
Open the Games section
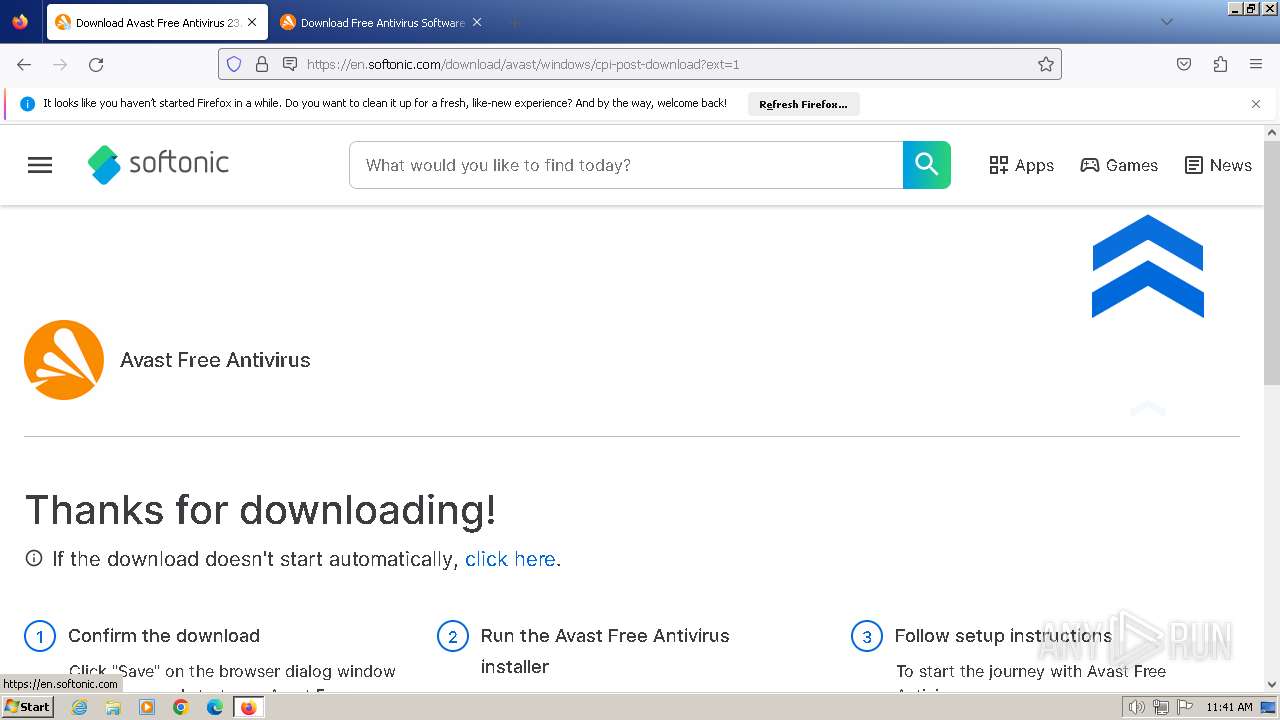coord(1119,165)
